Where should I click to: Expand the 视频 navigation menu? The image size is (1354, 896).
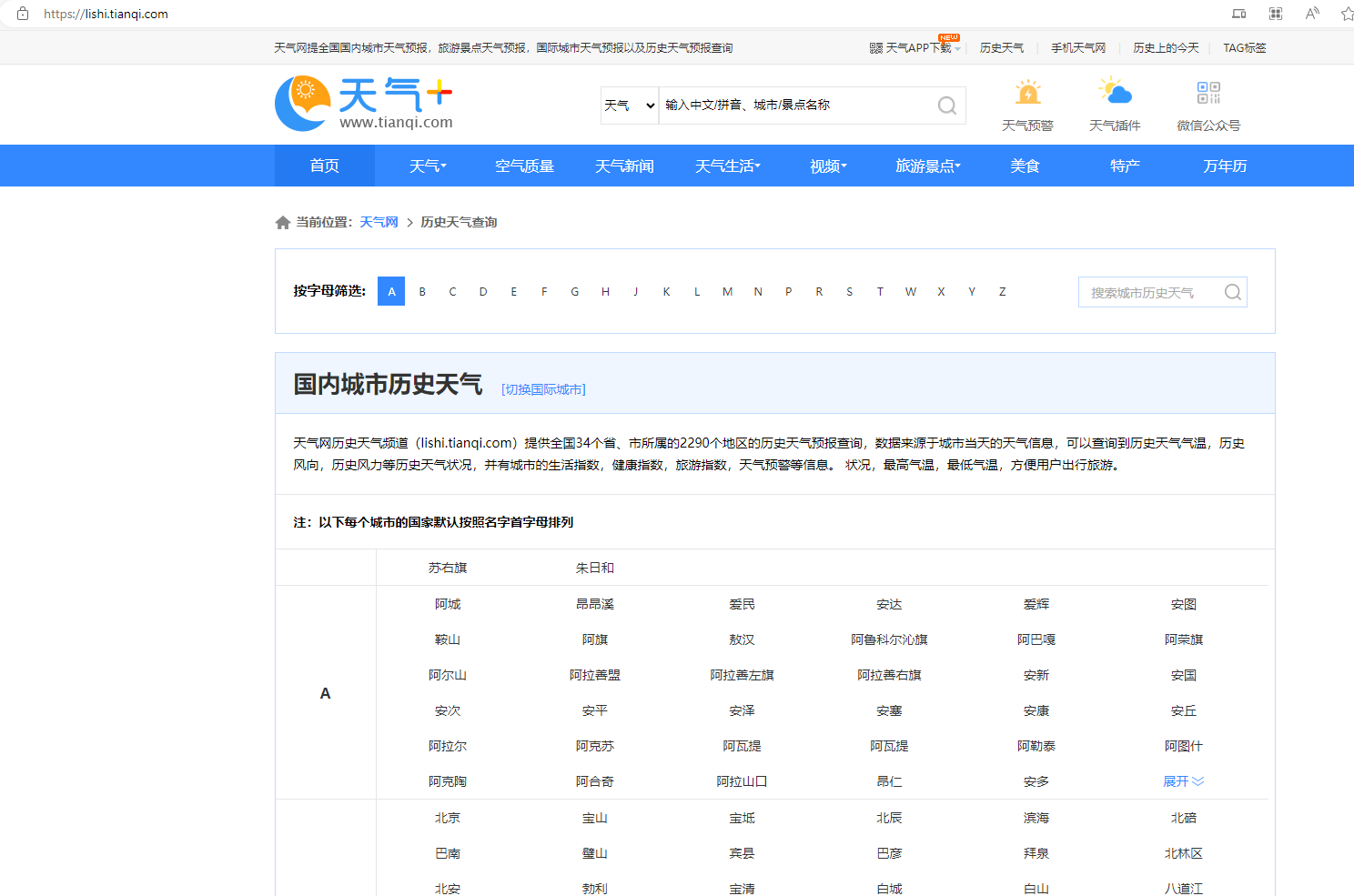(828, 166)
